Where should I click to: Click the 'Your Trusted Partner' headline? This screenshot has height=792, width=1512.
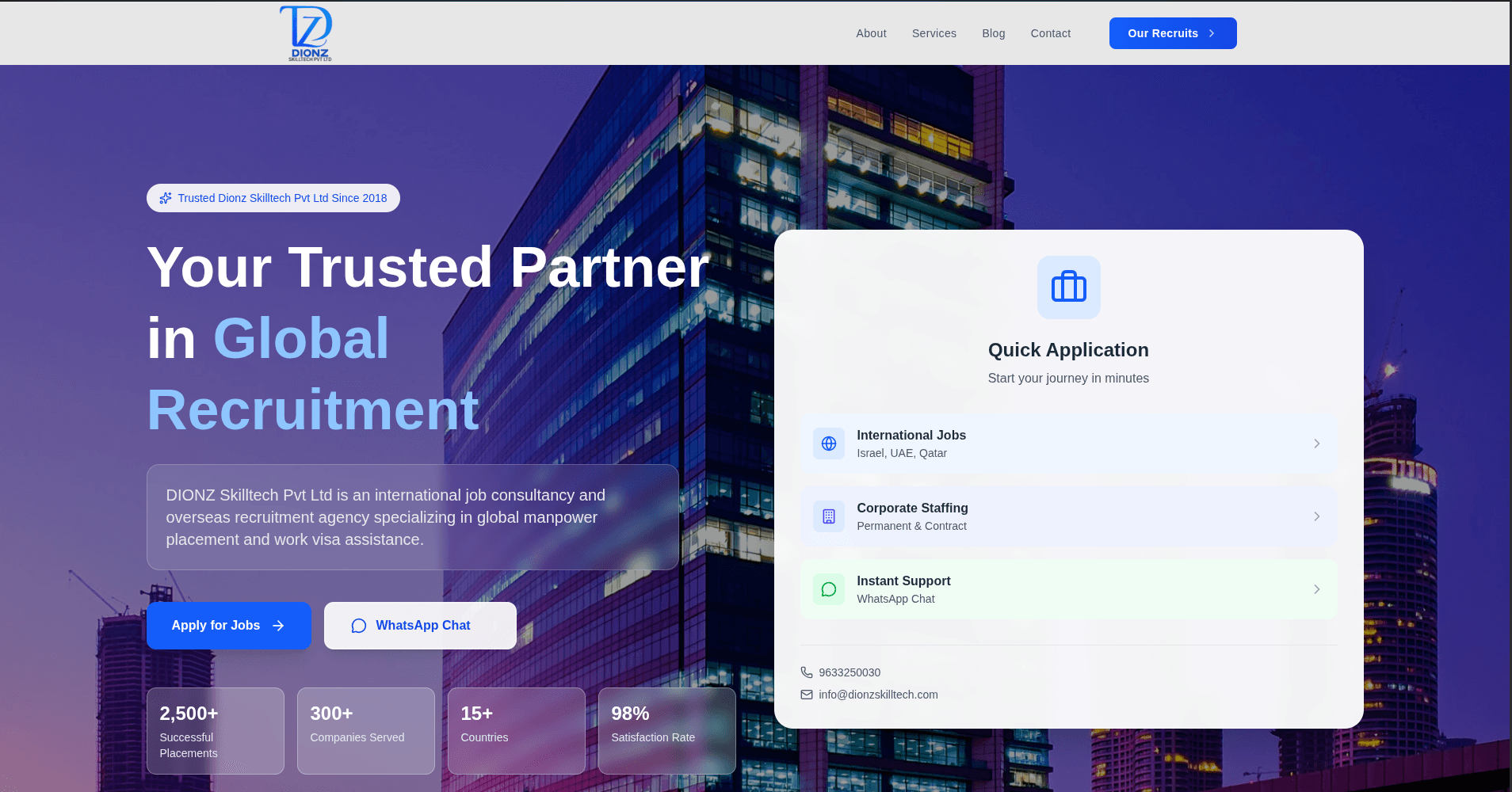428,267
